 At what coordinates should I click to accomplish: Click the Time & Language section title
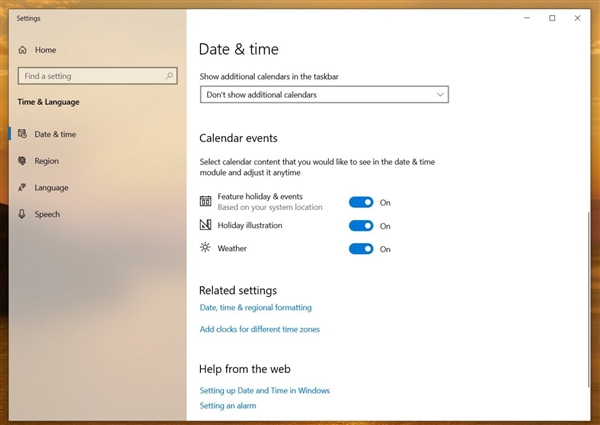pos(49,102)
